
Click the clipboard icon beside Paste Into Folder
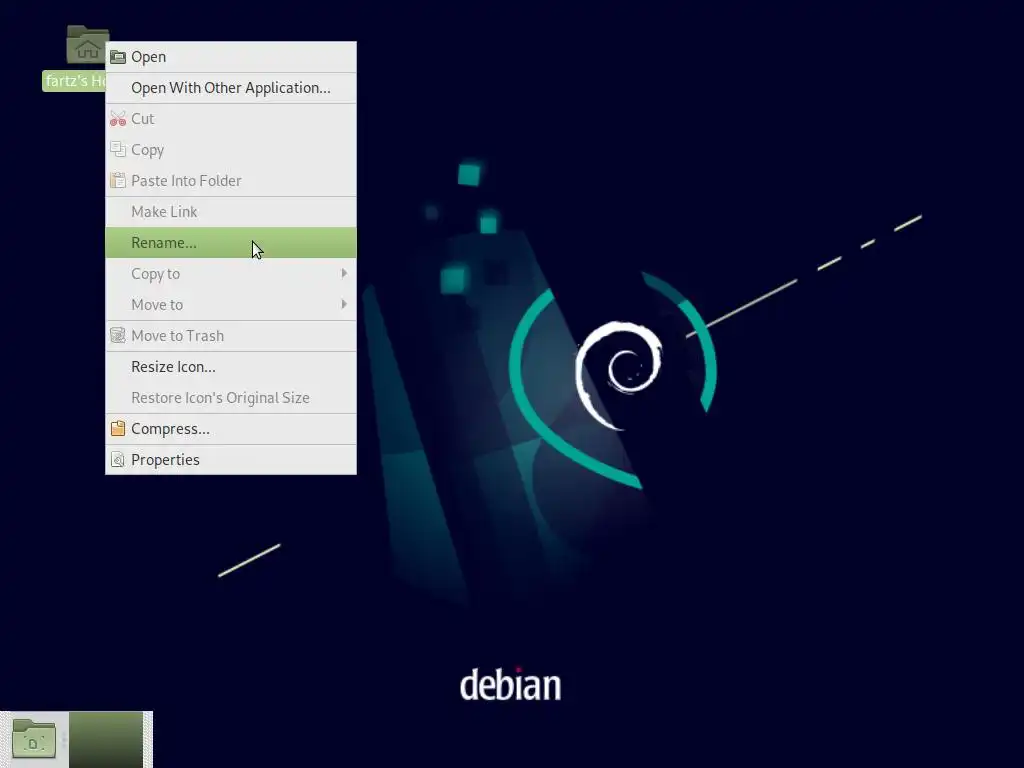click(x=118, y=181)
